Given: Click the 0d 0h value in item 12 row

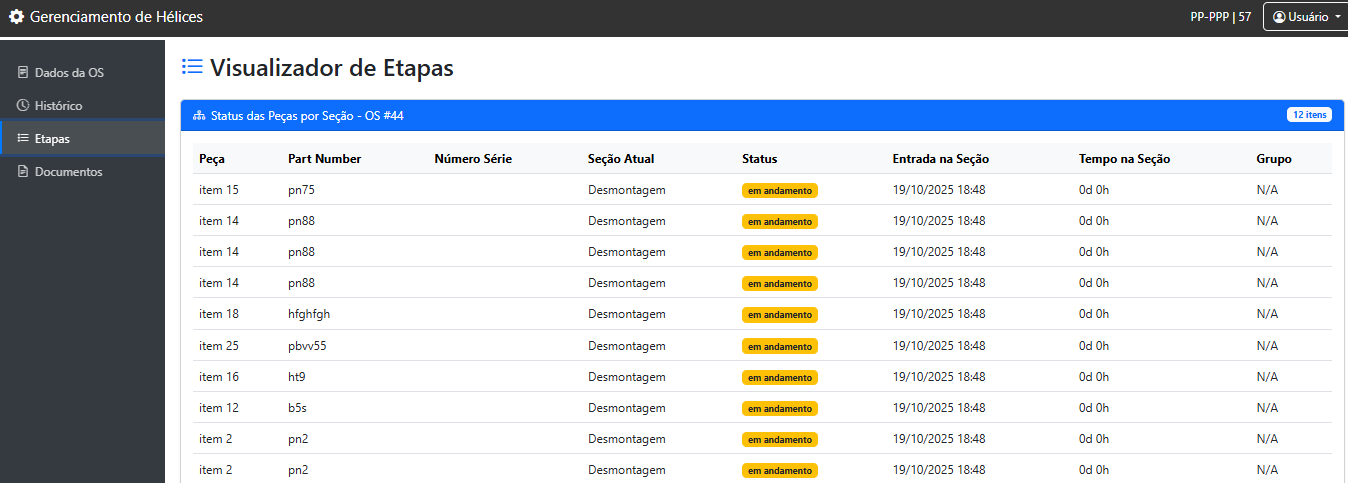Looking at the screenshot, I should [x=1094, y=407].
